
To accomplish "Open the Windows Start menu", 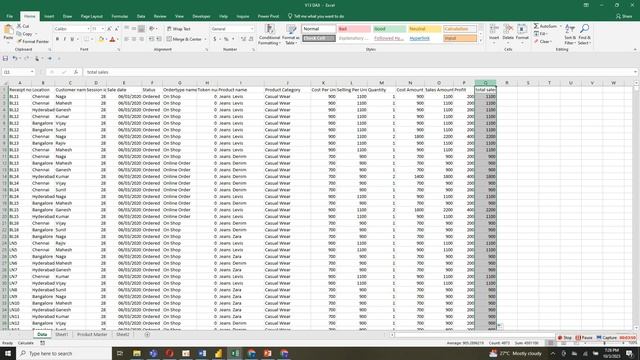I will [7, 353].
